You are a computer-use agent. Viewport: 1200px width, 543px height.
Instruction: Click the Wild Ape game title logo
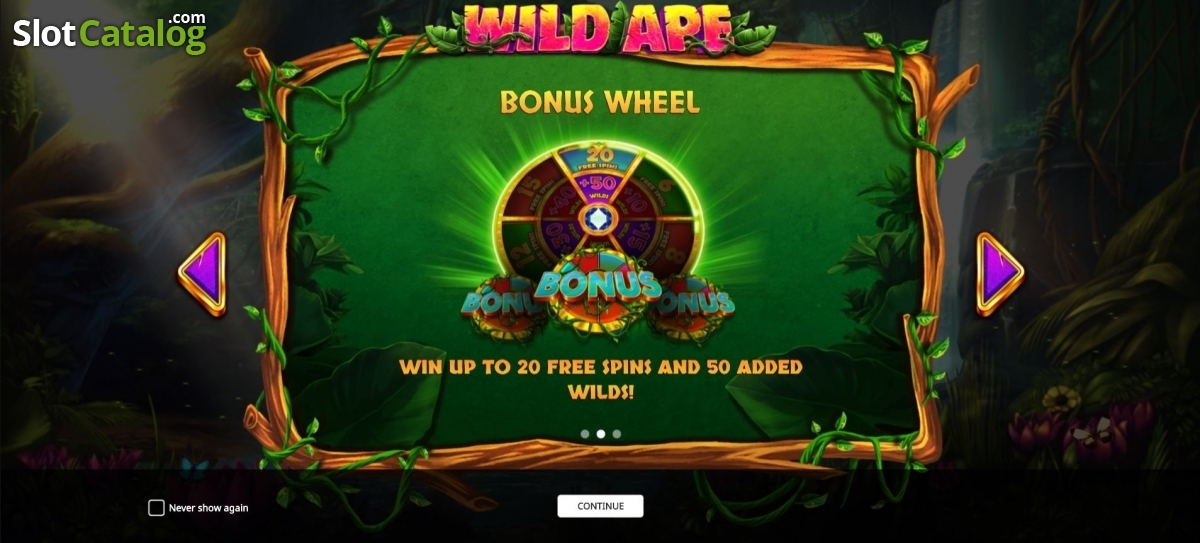coord(600,28)
